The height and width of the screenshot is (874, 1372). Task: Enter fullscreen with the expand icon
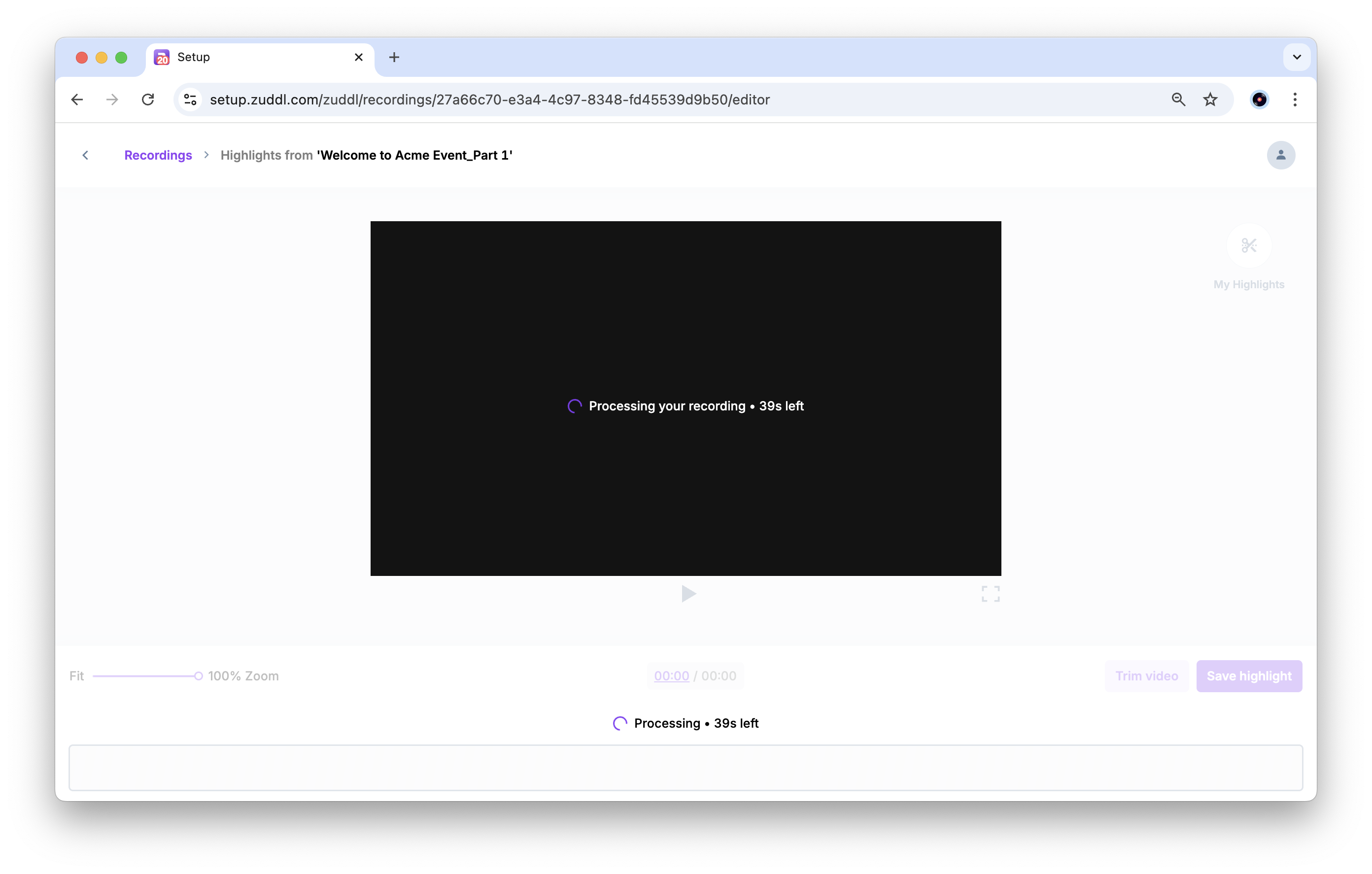click(x=990, y=594)
